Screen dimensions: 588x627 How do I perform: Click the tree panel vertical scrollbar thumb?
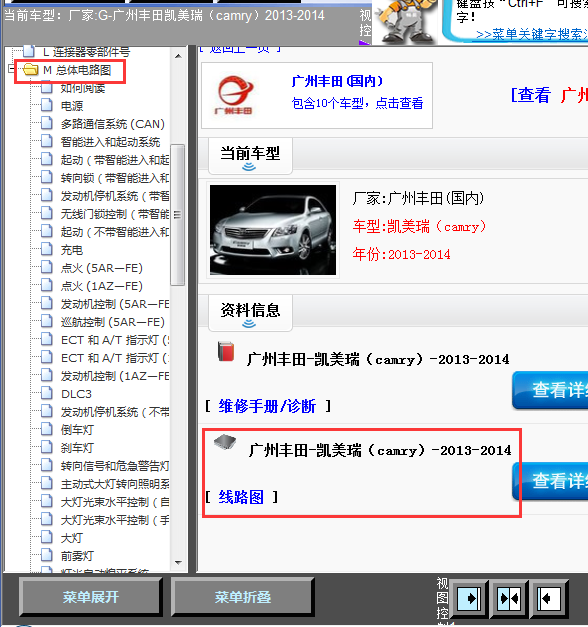(x=177, y=215)
